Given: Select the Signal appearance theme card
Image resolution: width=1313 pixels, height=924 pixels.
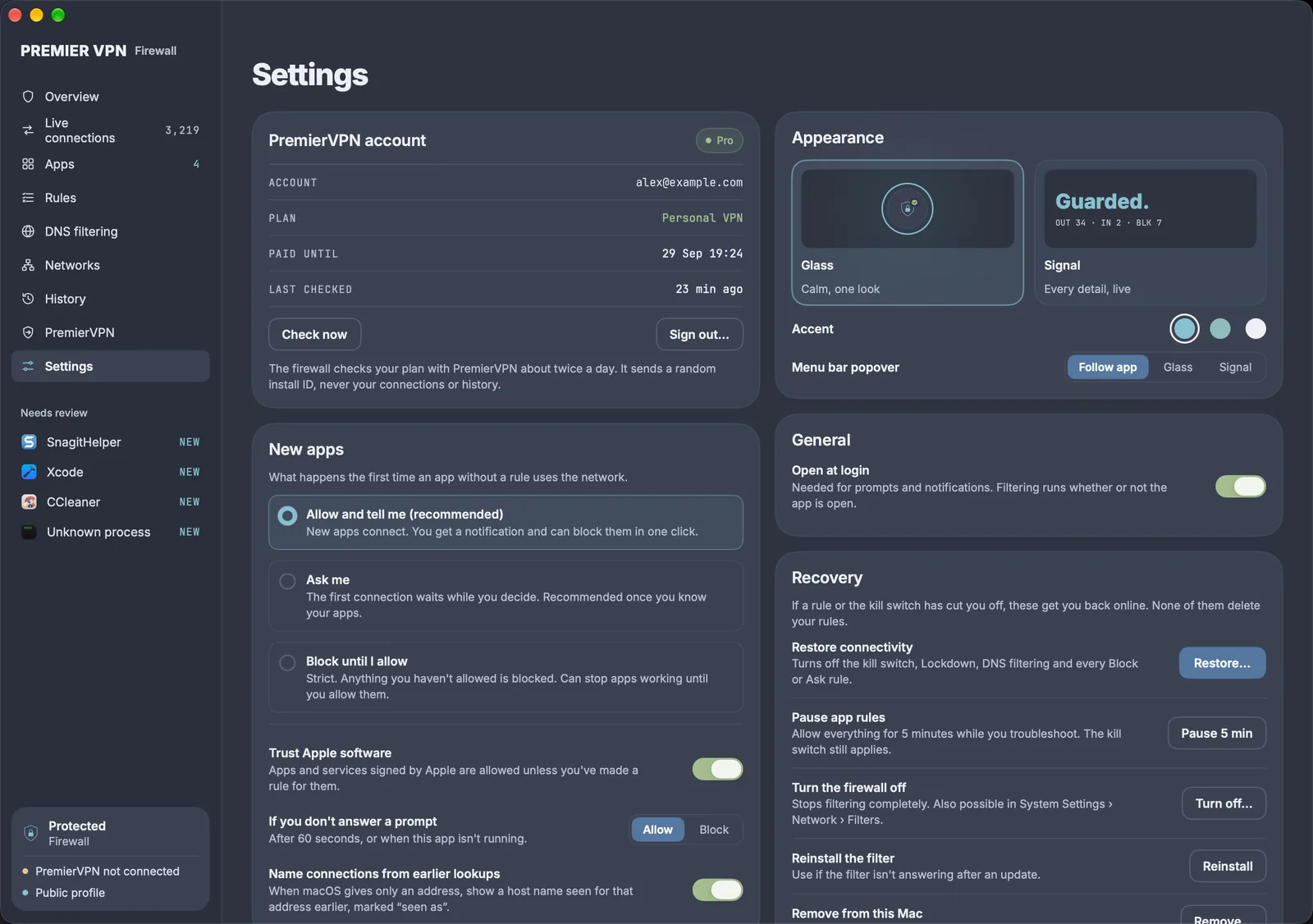Looking at the screenshot, I should coord(1150,232).
